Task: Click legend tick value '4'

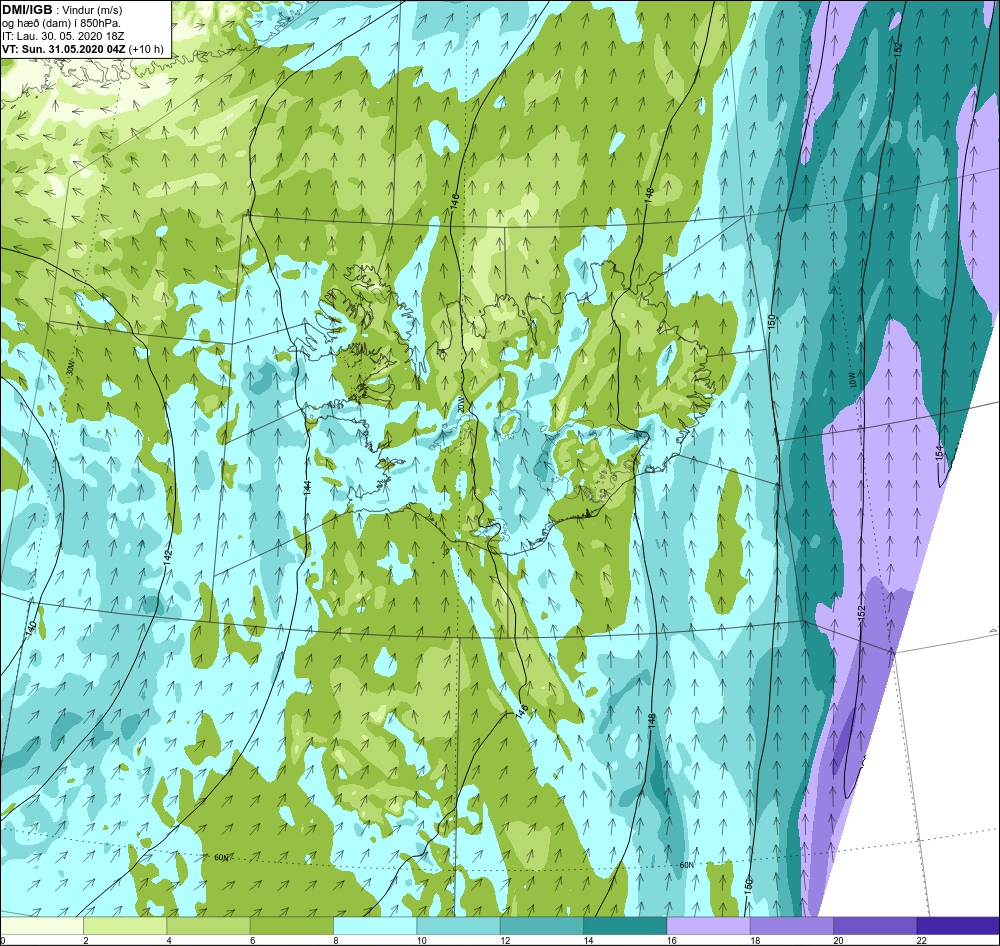Action: pos(168,940)
